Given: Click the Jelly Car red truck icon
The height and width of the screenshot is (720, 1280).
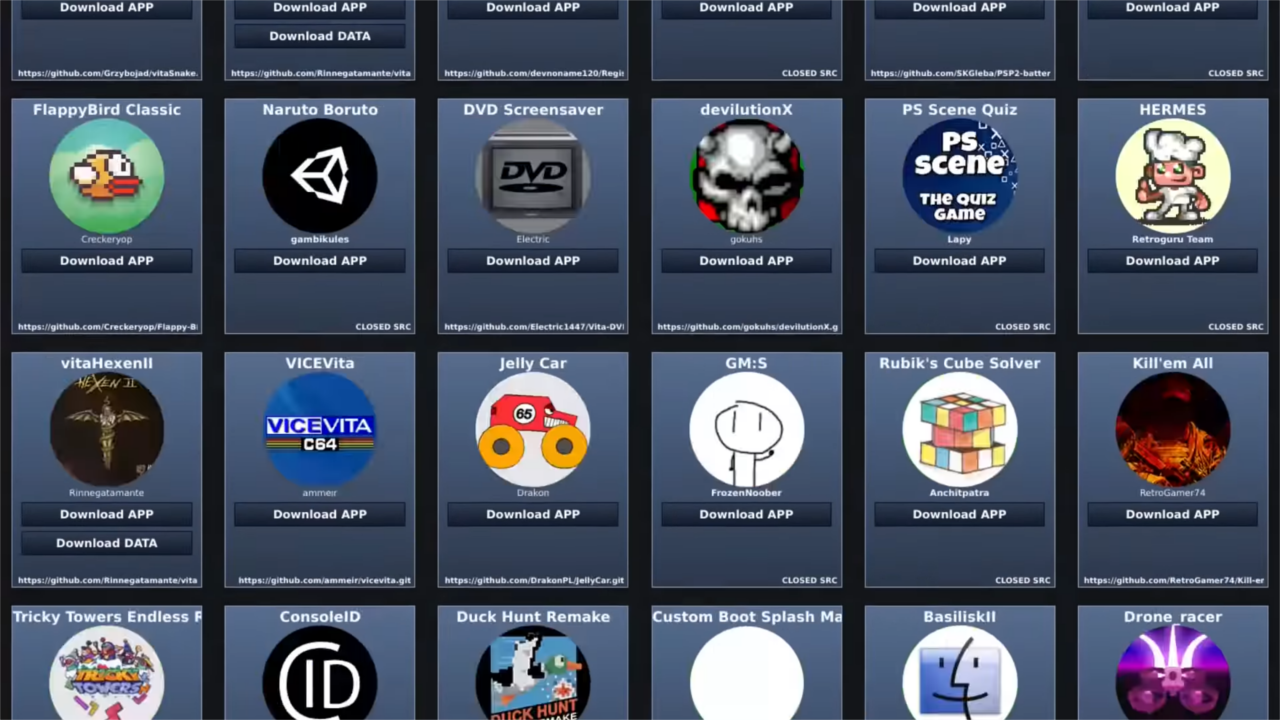Looking at the screenshot, I should pyautogui.click(x=532, y=429).
